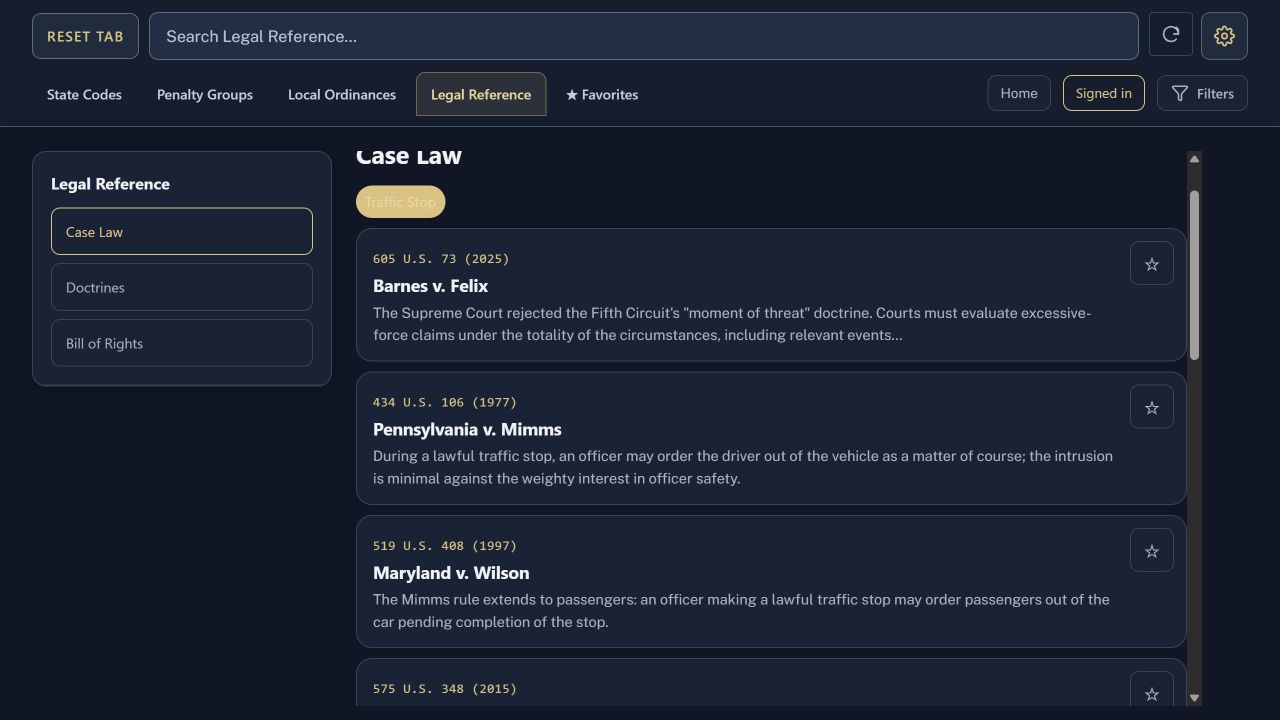
Task: Click the case list scrollbar thumb
Action: [x=1194, y=275]
